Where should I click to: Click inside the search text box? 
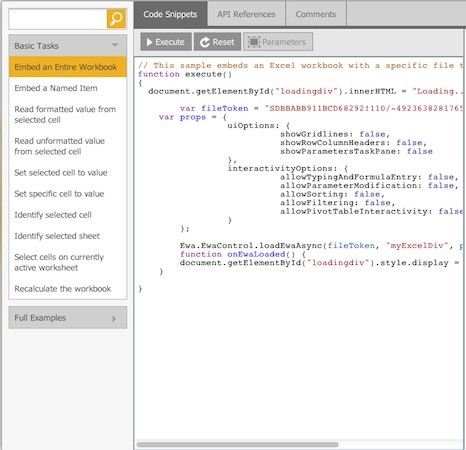click(58, 19)
